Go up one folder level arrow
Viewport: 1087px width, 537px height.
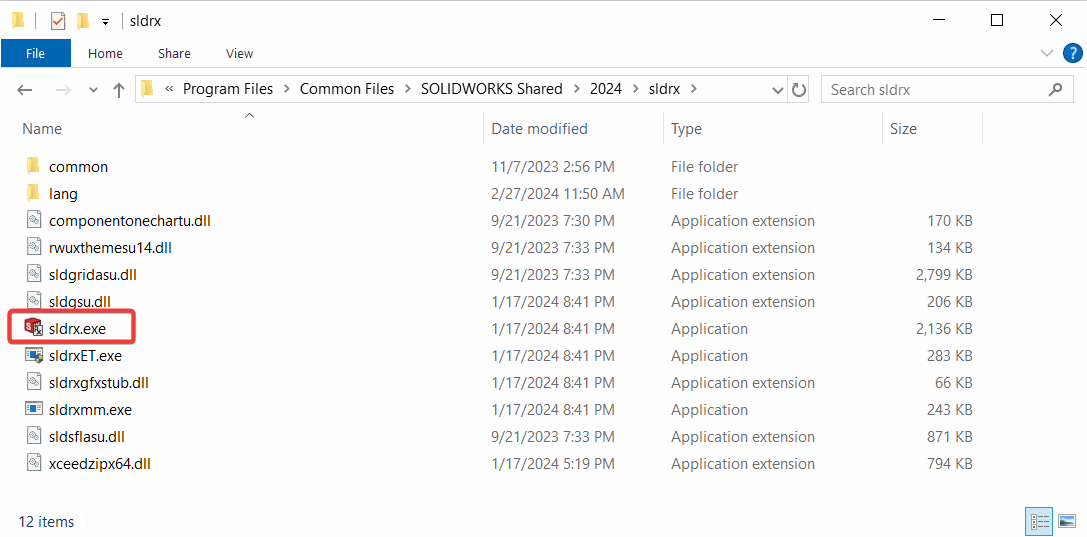pyautogui.click(x=119, y=90)
